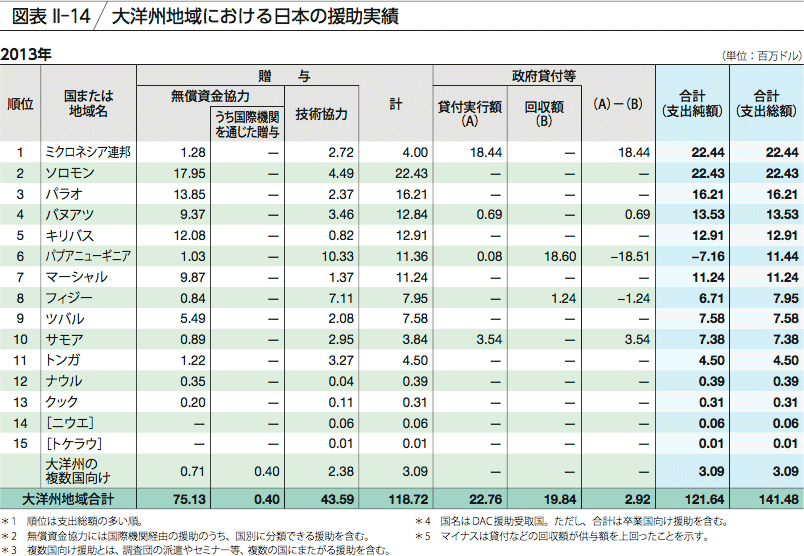Screen dimensions: 804x556
Task: Click the total grant value 75.13
Action: pyautogui.click(x=190, y=499)
